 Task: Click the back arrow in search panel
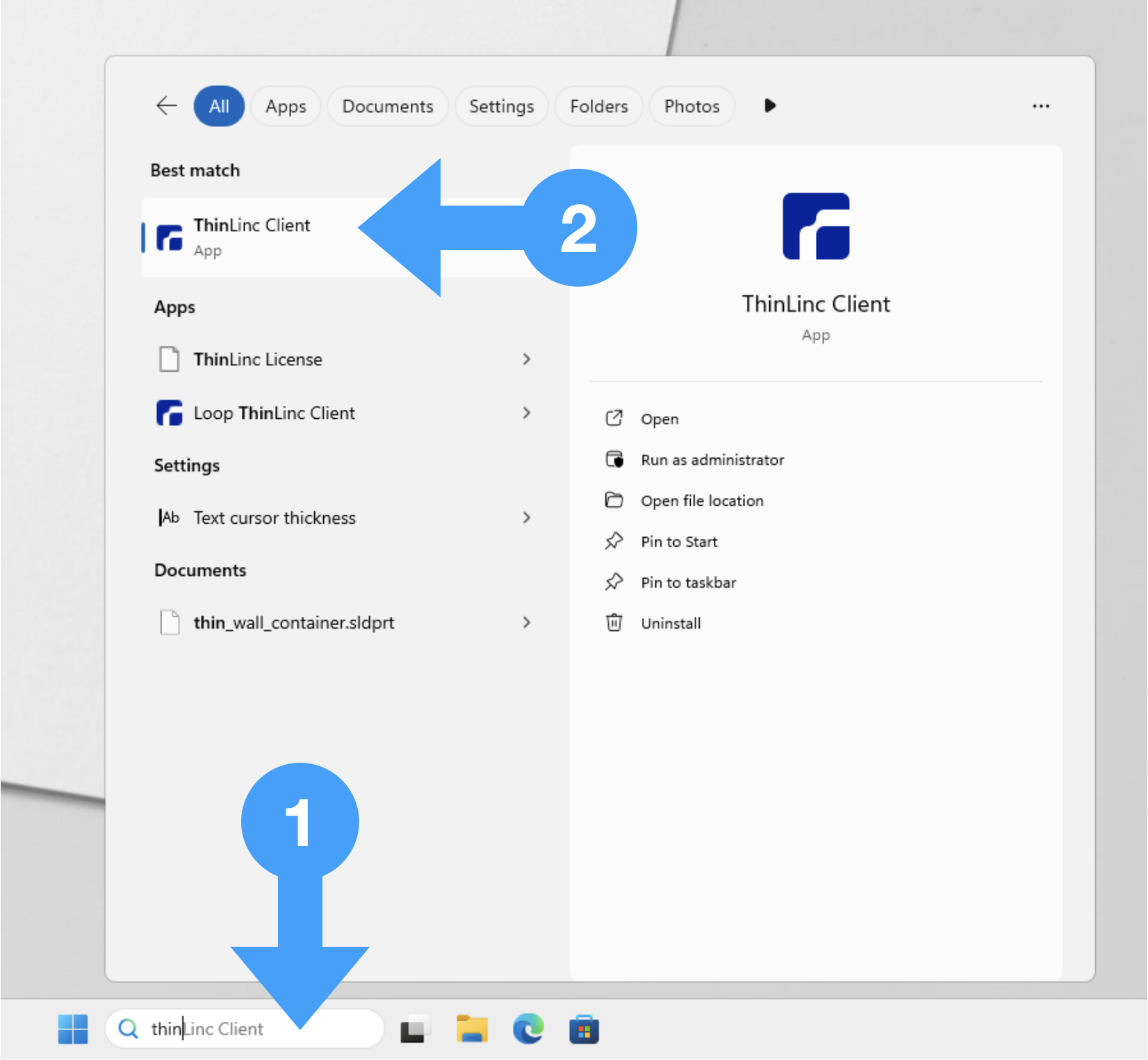pyautogui.click(x=167, y=106)
